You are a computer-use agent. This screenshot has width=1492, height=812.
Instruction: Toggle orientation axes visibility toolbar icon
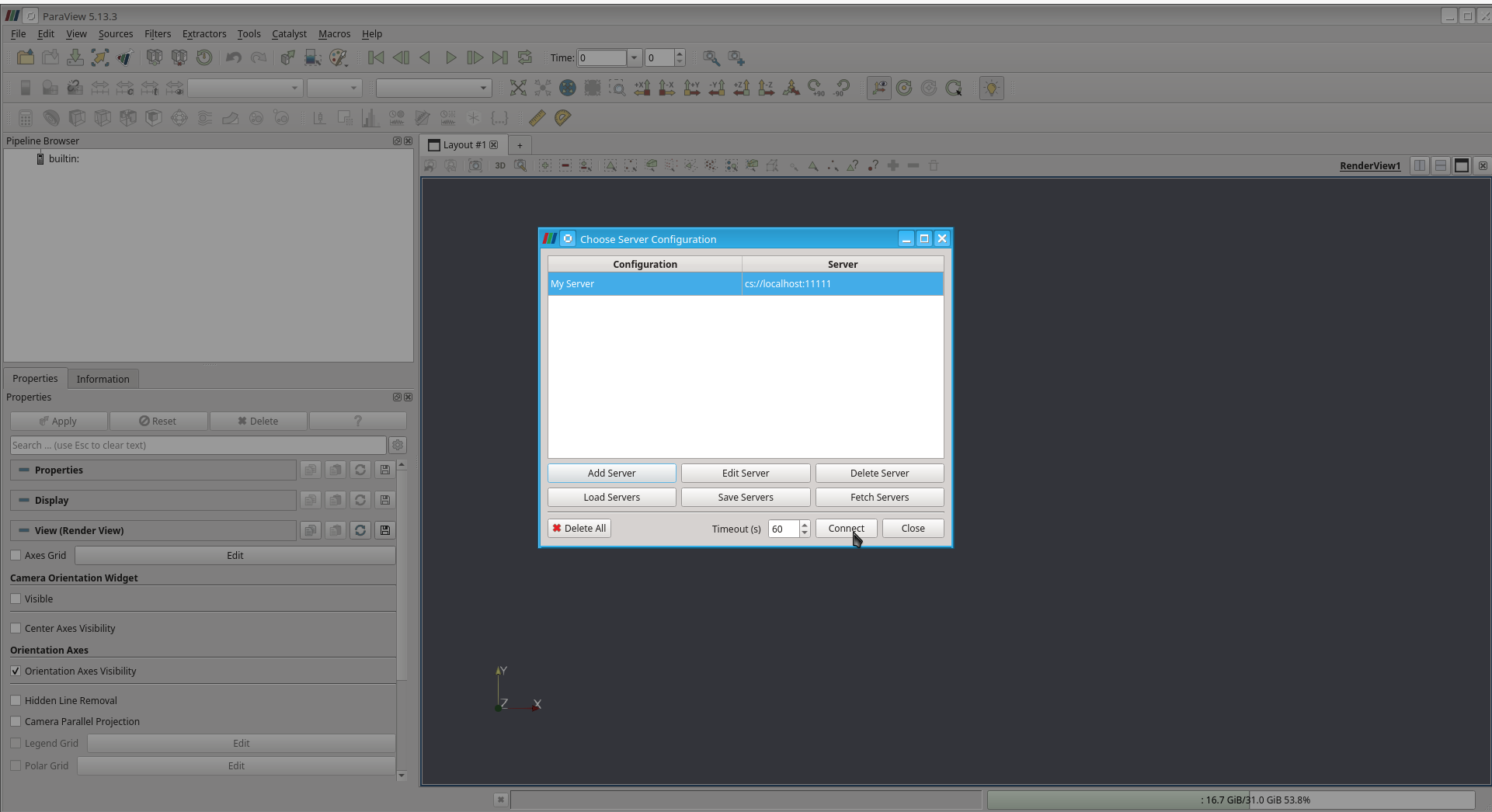(x=879, y=88)
